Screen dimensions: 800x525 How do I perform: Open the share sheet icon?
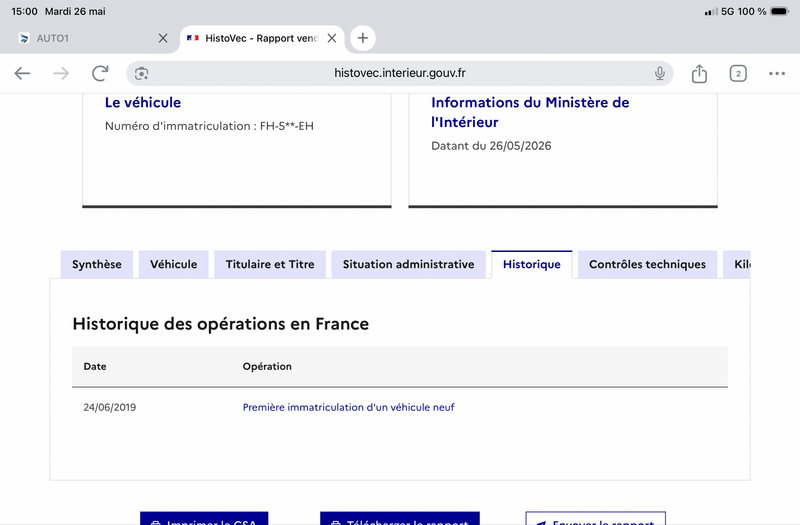tap(699, 73)
